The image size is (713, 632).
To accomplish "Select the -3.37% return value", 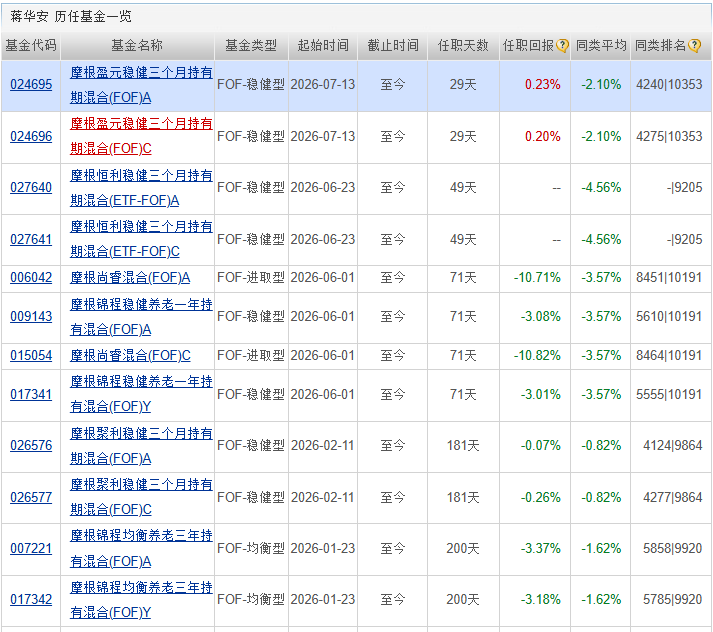I will pyautogui.click(x=541, y=548).
